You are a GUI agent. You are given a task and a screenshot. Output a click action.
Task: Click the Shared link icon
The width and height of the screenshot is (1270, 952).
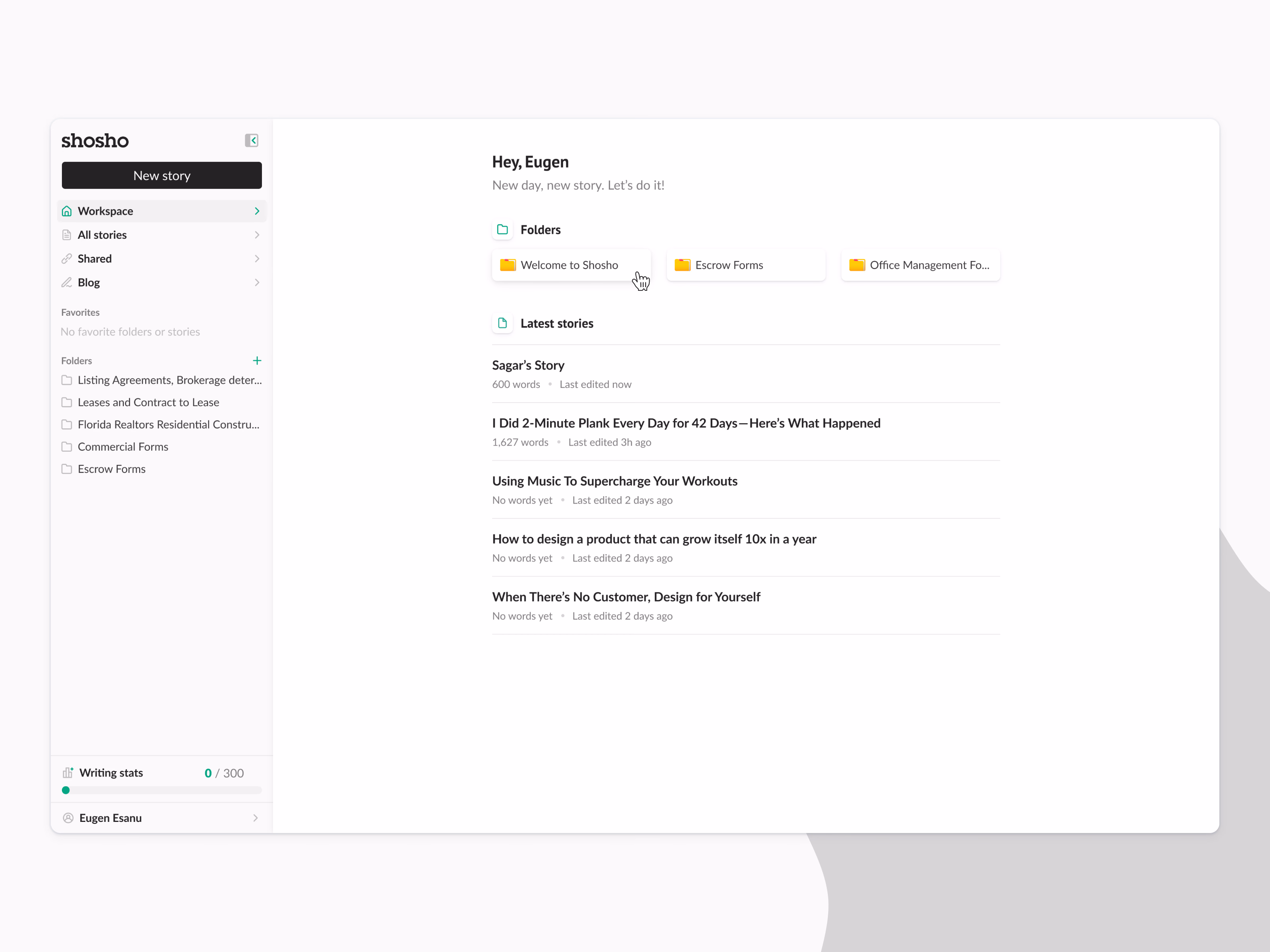pyautogui.click(x=67, y=259)
